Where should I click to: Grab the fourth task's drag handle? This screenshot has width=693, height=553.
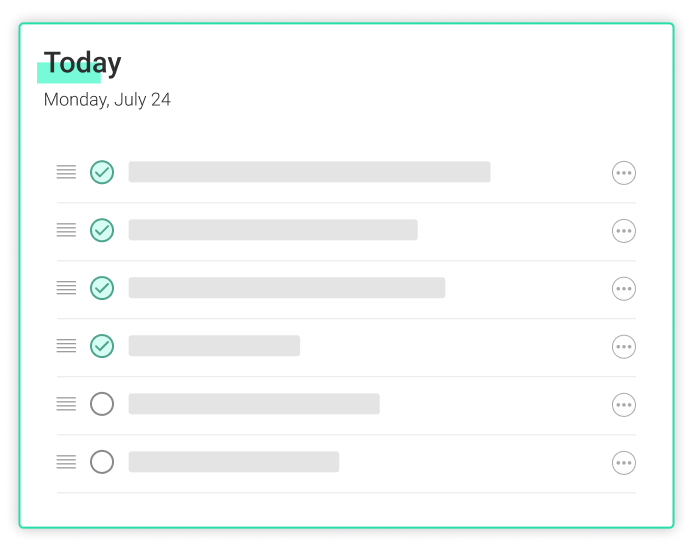pyautogui.click(x=66, y=346)
